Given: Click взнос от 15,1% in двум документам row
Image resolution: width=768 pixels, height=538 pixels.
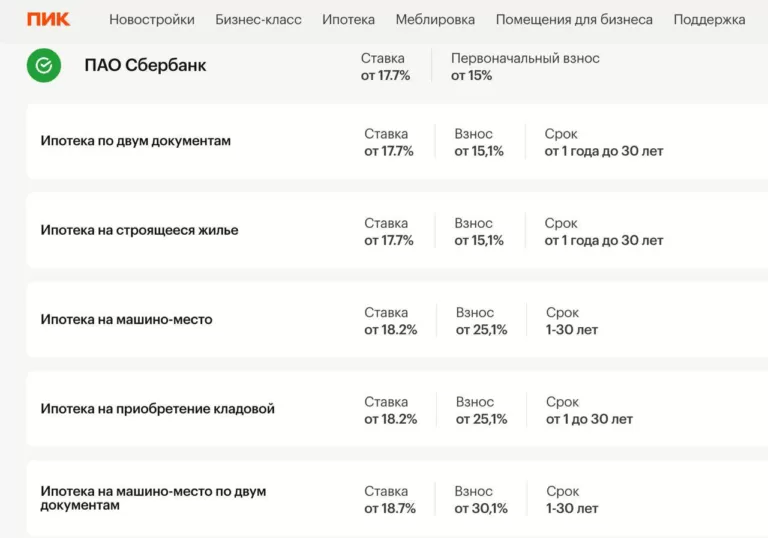Looking at the screenshot, I should tap(479, 151).
